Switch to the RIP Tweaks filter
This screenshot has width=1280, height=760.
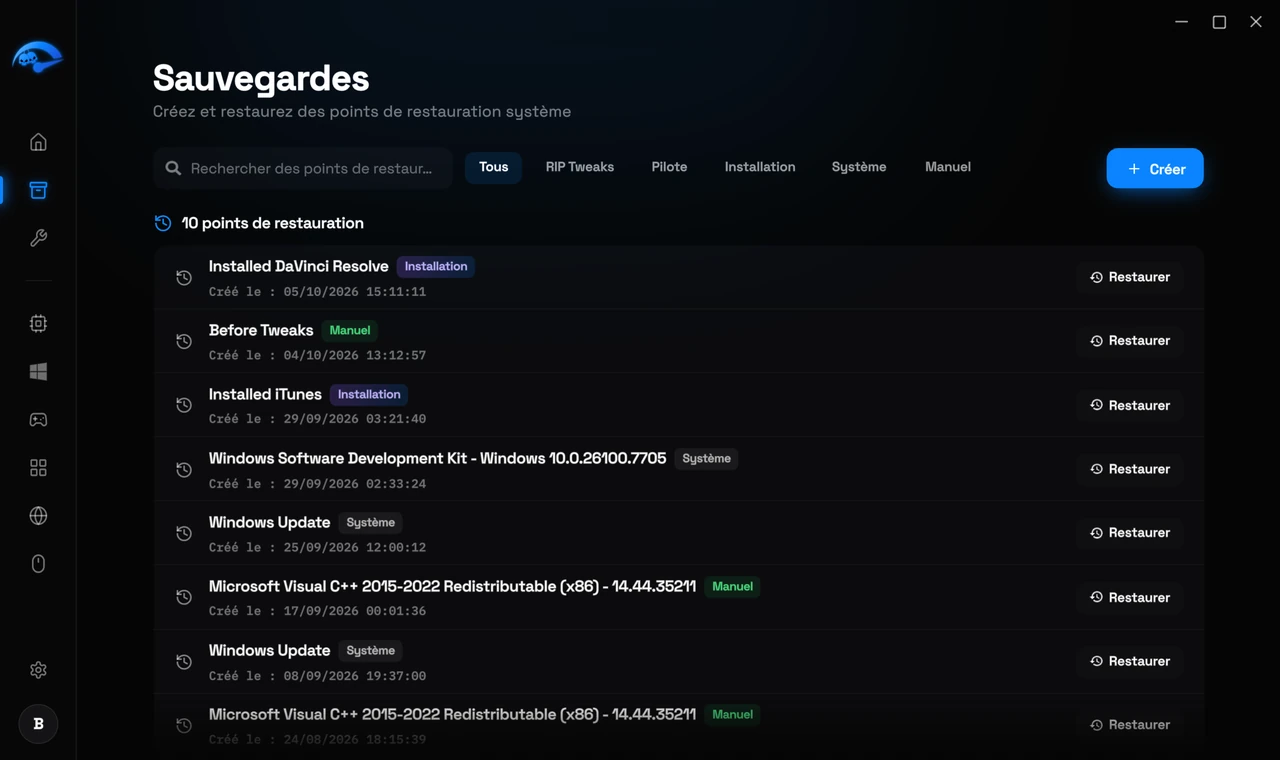pos(580,167)
